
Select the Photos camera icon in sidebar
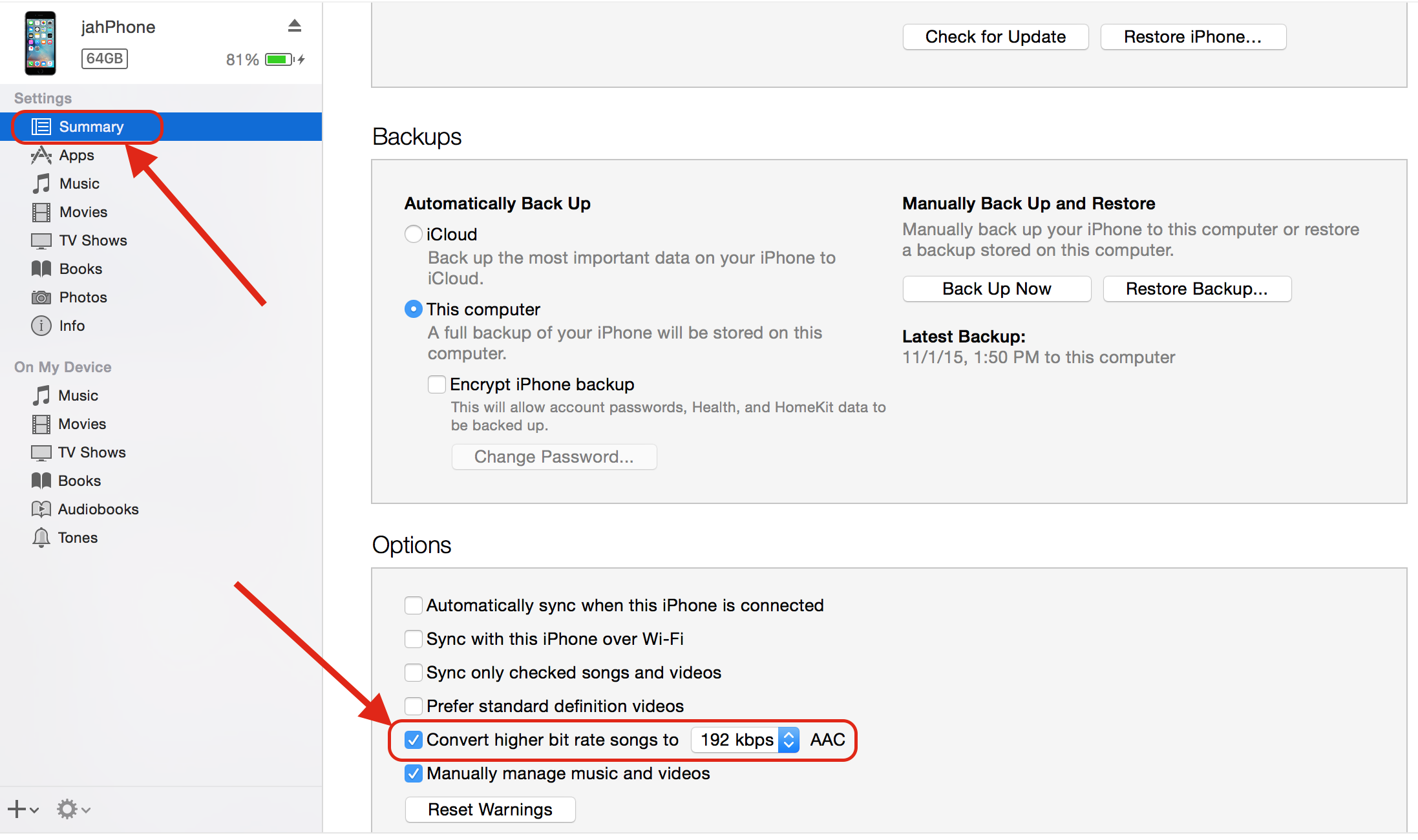pos(41,297)
